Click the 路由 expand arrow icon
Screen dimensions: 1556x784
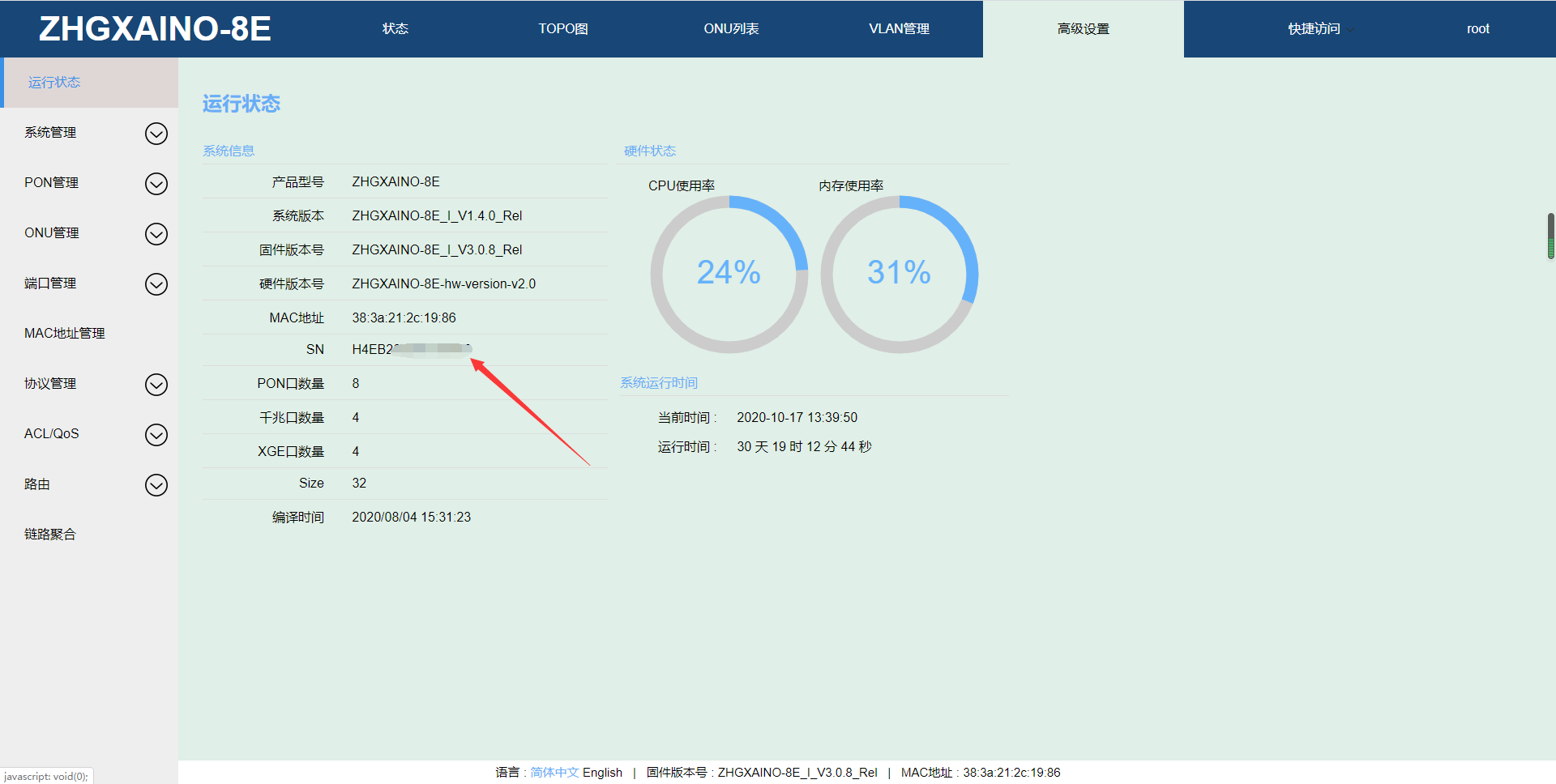tap(156, 485)
